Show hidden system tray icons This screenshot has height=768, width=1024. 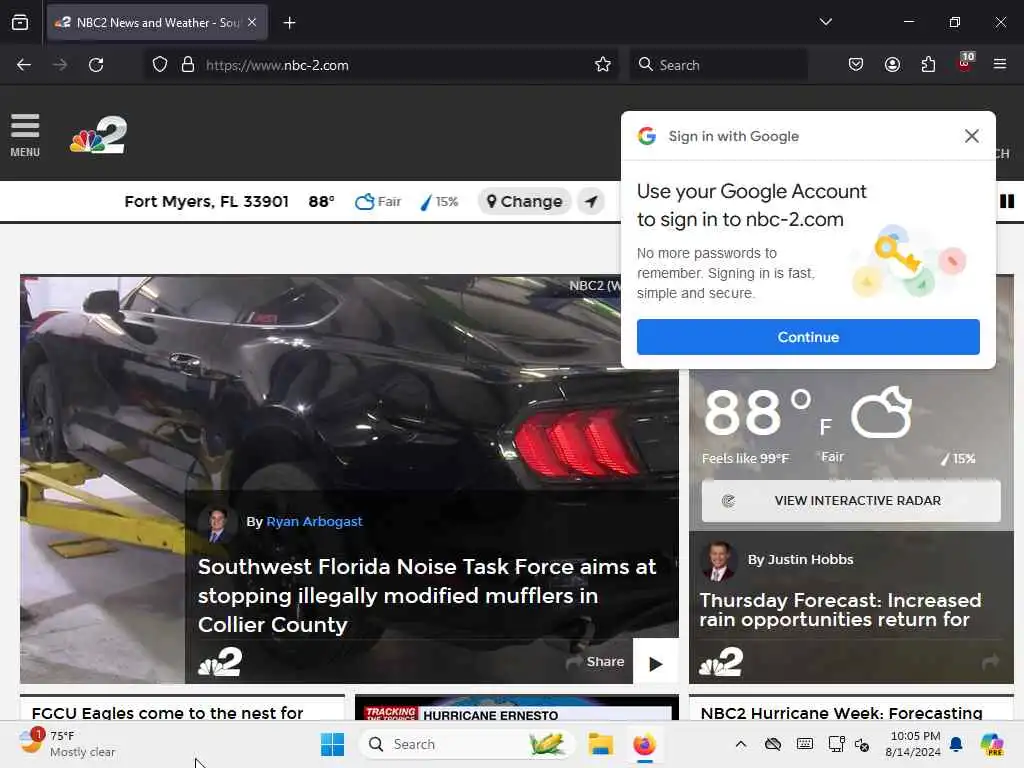click(741, 744)
